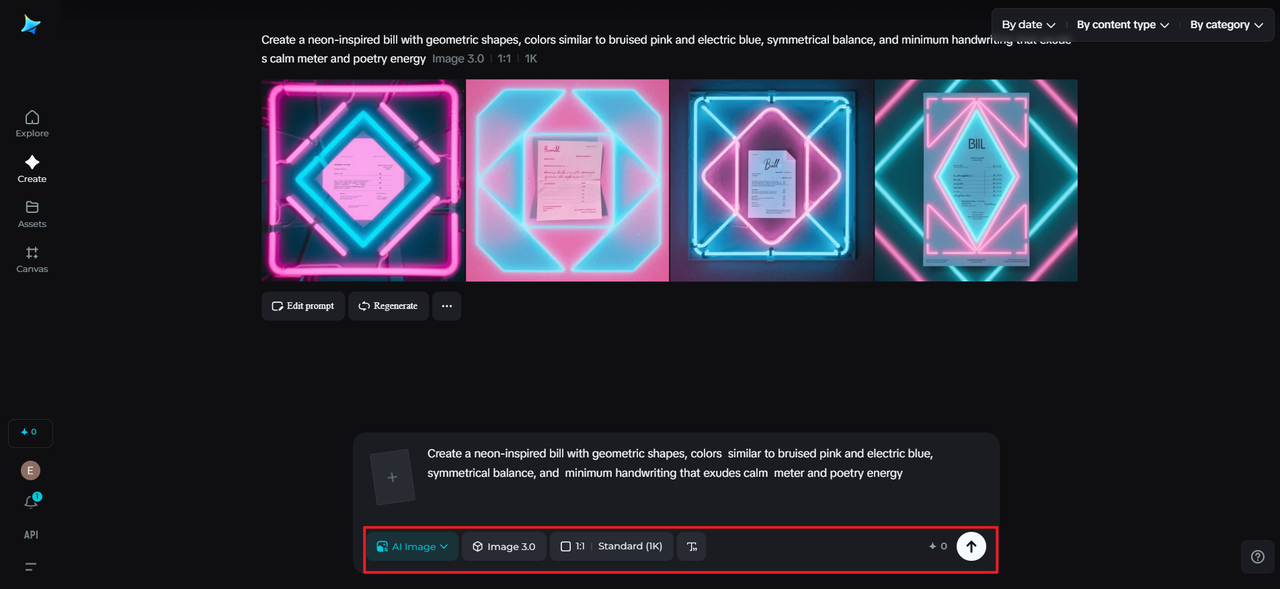Open the Explore page from sidebar
The image size is (1280, 589).
[x=32, y=123]
